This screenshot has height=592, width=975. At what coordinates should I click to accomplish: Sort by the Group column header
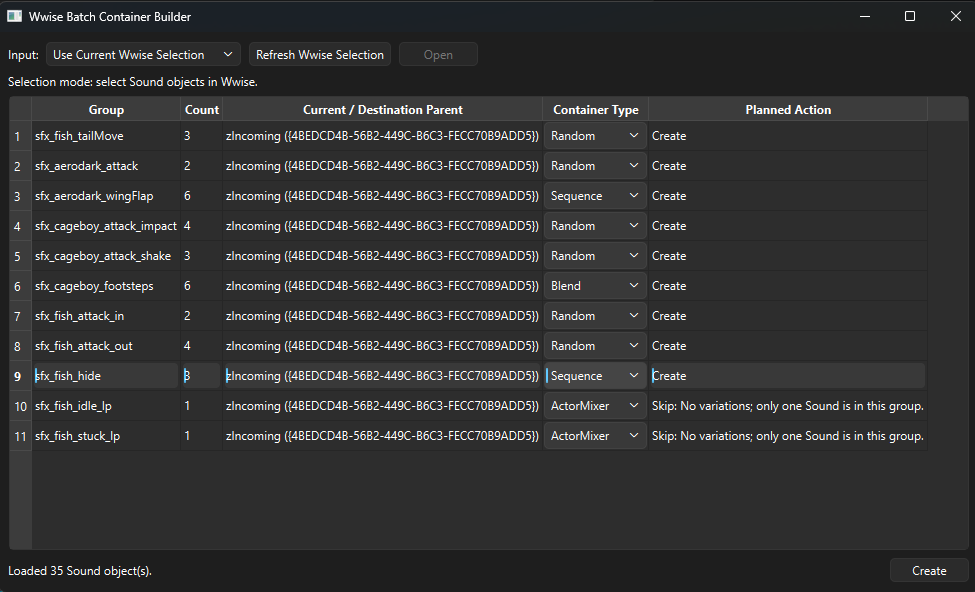pyautogui.click(x=106, y=109)
